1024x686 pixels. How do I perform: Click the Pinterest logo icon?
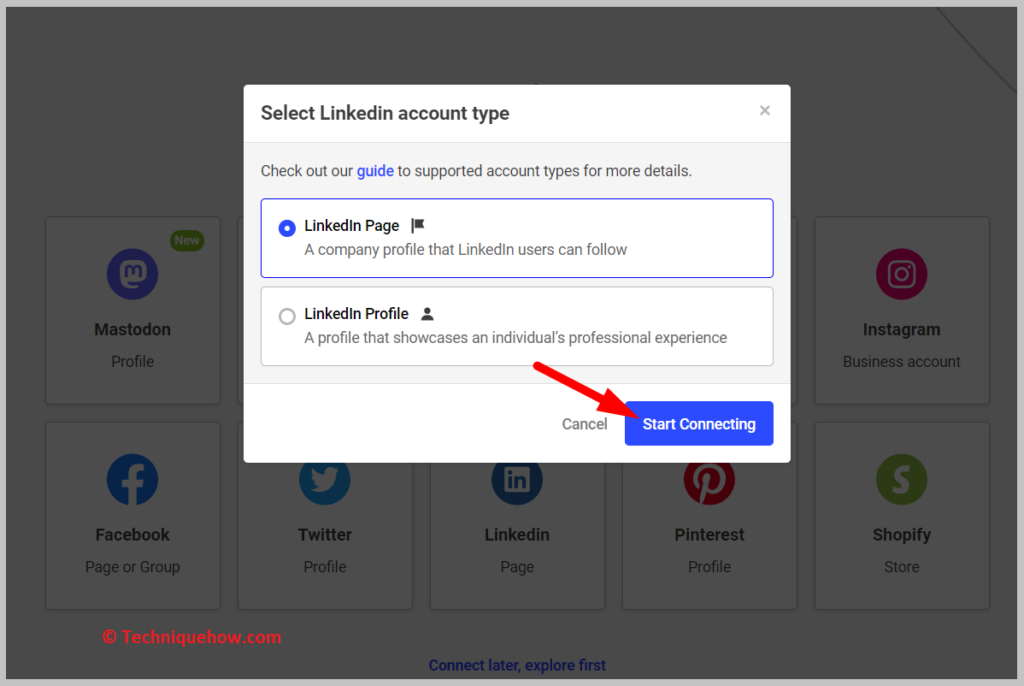coord(709,483)
